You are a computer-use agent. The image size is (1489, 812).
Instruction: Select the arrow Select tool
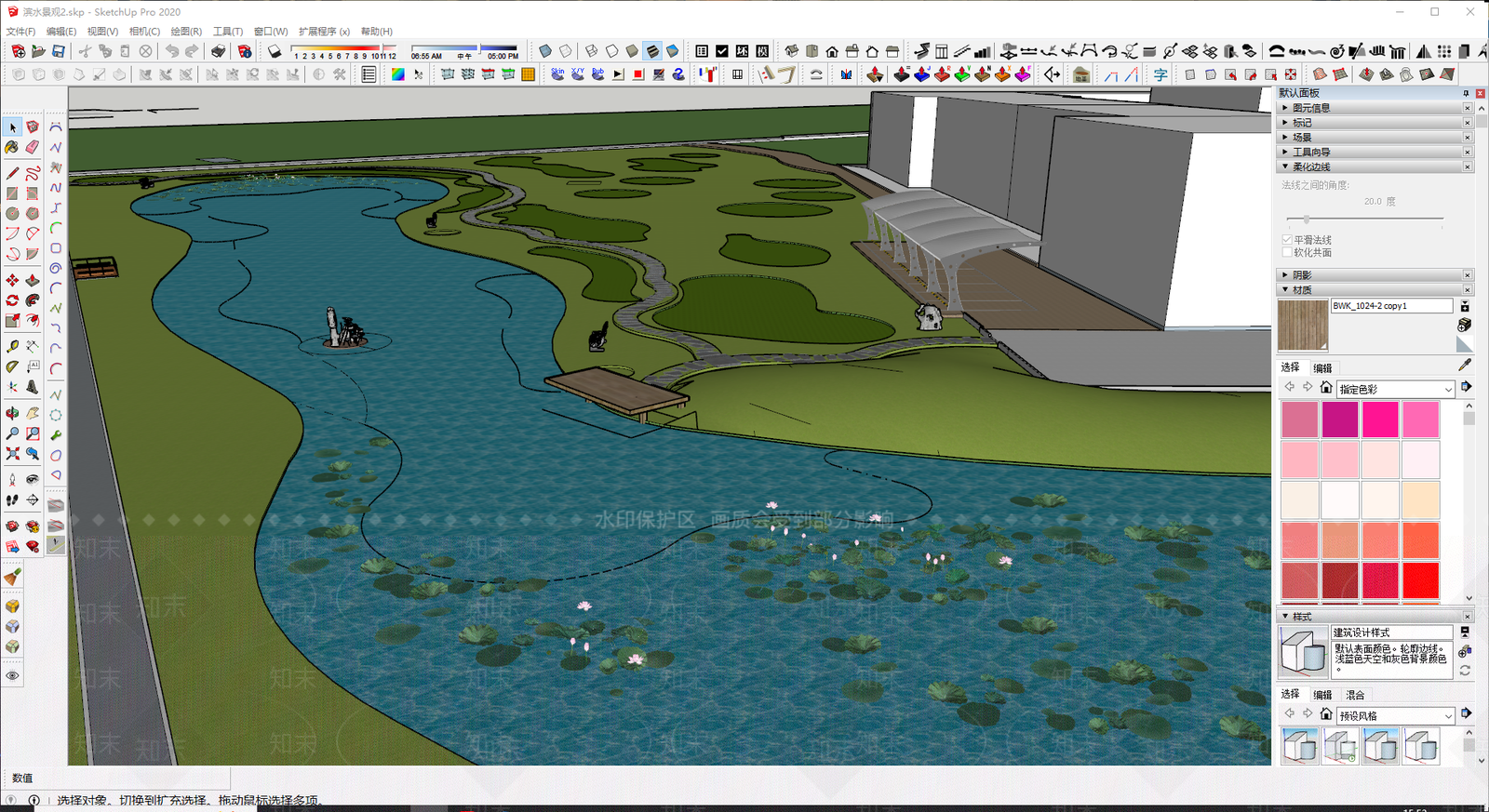(12, 126)
